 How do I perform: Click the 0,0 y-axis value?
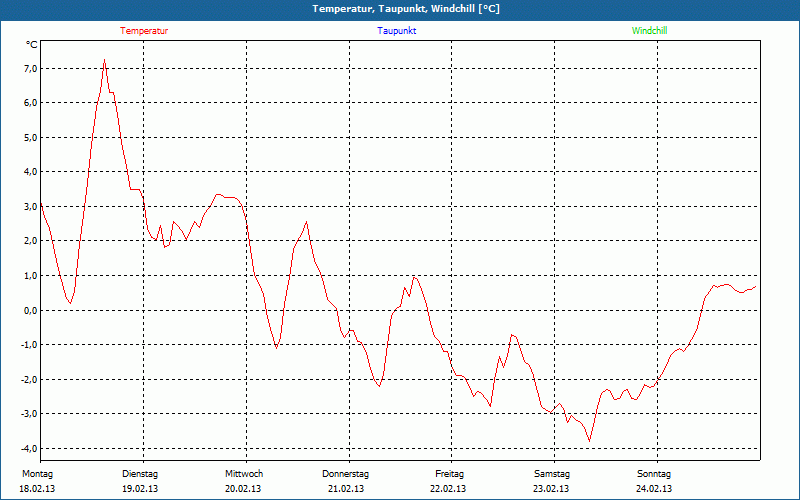coord(30,310)
